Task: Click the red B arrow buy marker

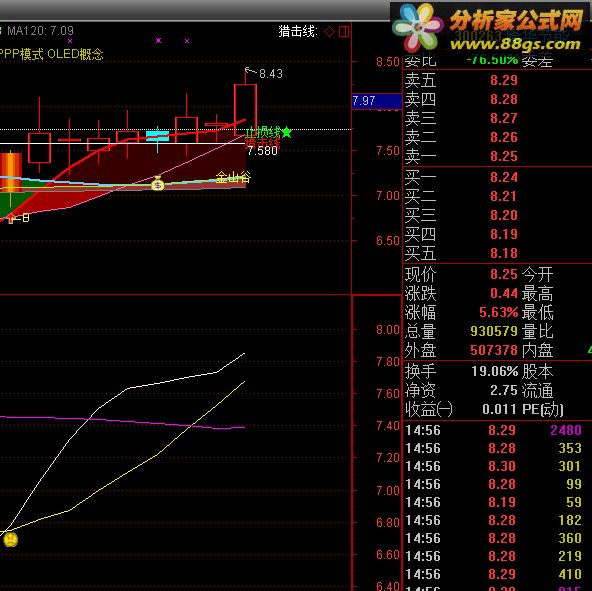Action: 18,218
